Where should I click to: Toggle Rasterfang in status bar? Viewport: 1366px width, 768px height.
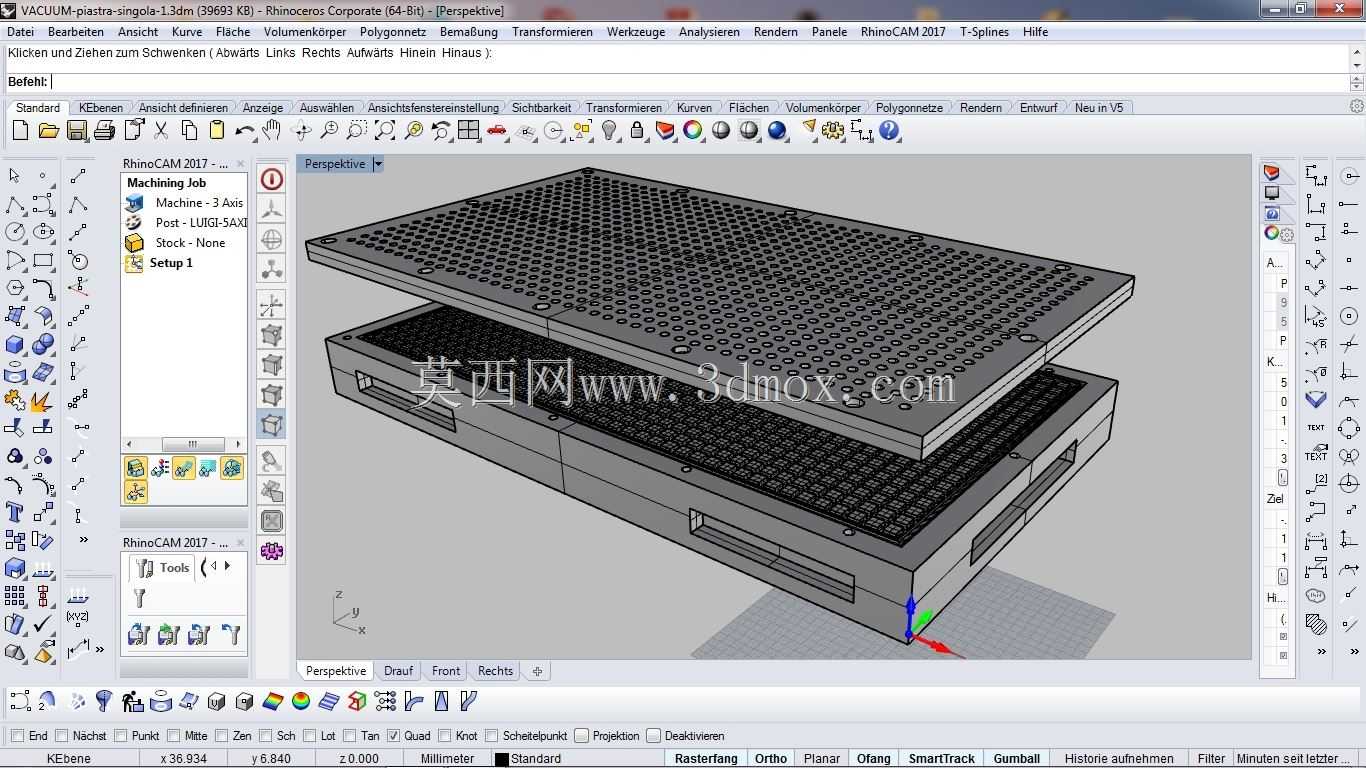click(x=706, y=758)
